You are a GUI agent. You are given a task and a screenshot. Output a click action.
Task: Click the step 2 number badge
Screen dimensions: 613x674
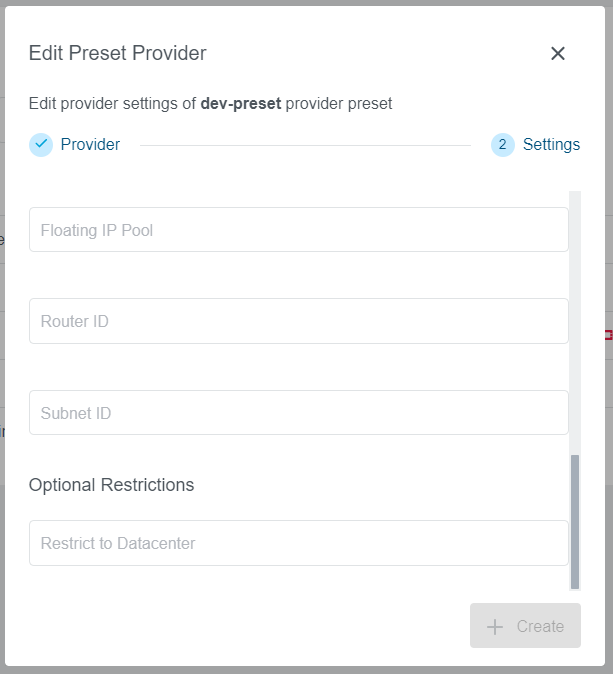(502, 145)
